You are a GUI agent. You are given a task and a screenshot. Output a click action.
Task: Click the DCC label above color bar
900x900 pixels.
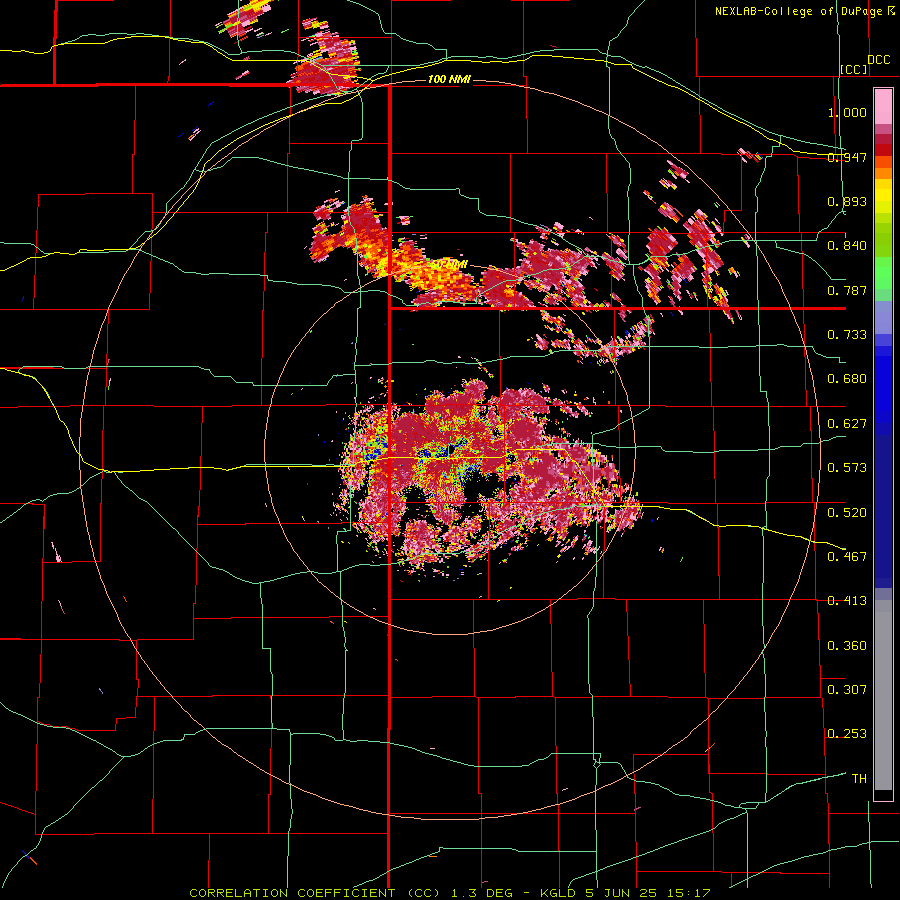point(878,59)
